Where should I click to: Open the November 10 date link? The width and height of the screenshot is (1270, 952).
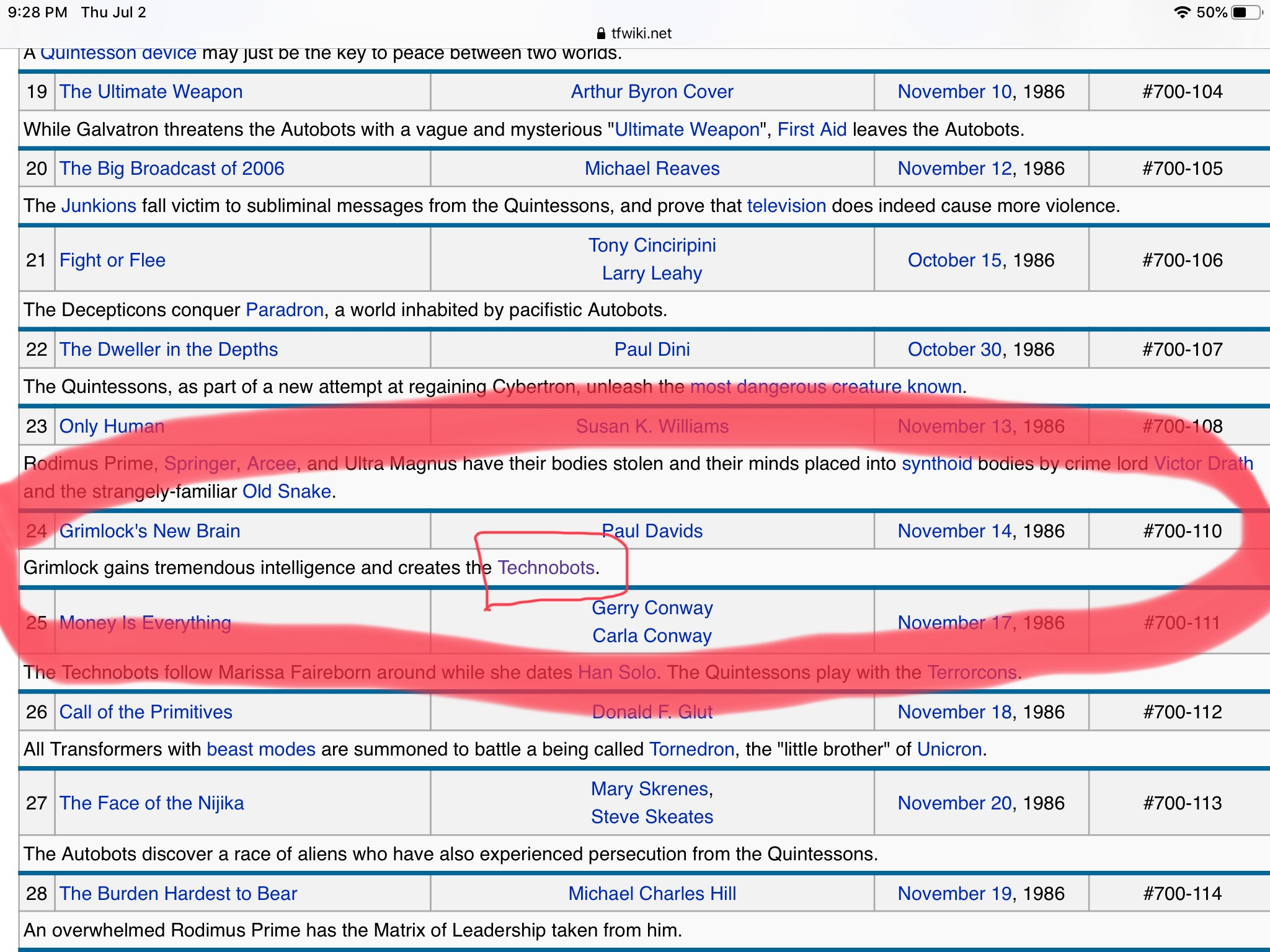click(x=954, y=92)
